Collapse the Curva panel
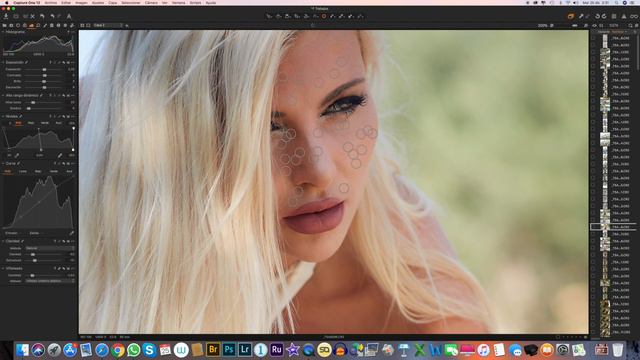The image size is (640, 360). (3, 163)
